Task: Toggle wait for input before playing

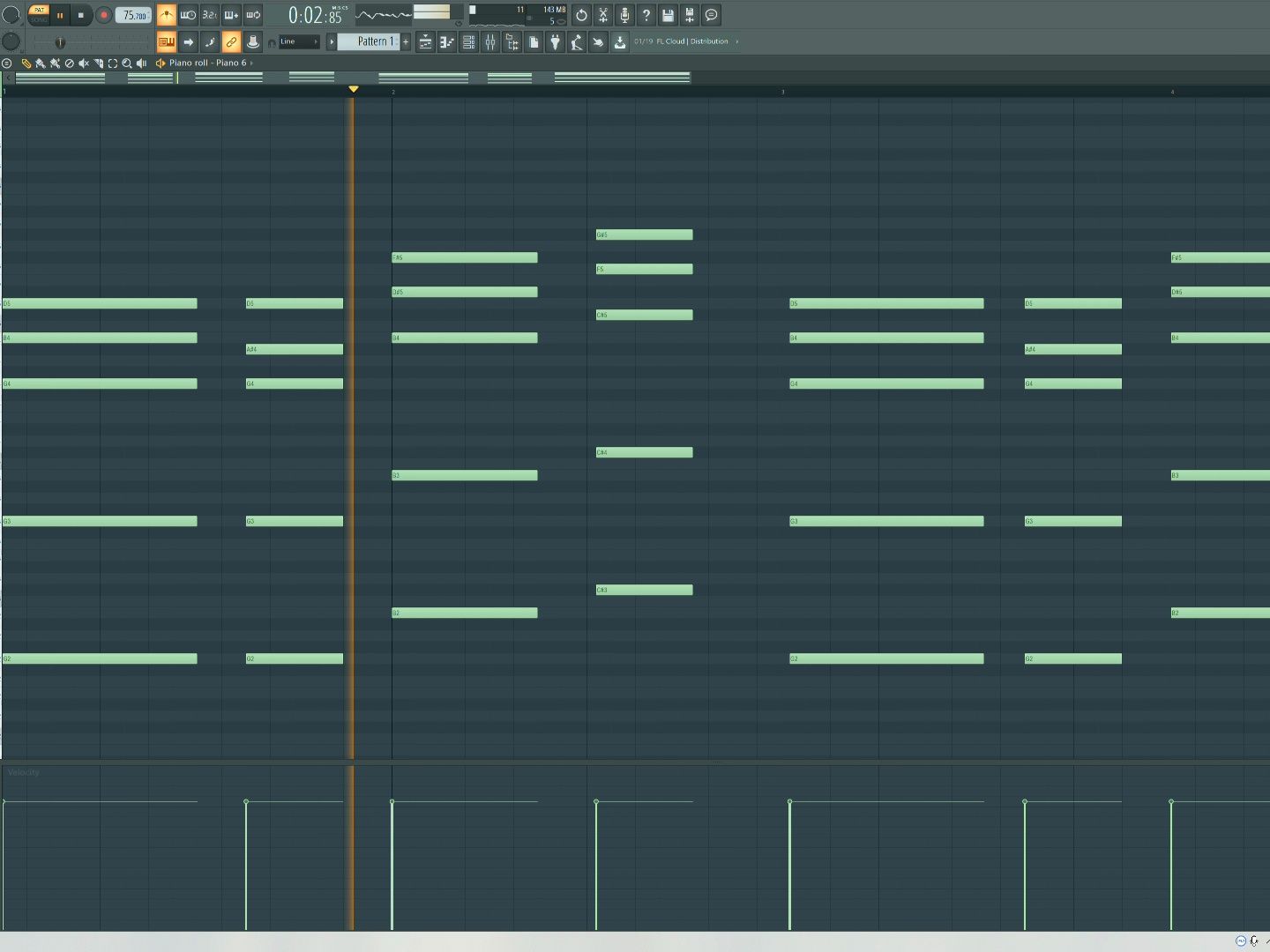Action: pyautogui.click(x=188, y=15)
